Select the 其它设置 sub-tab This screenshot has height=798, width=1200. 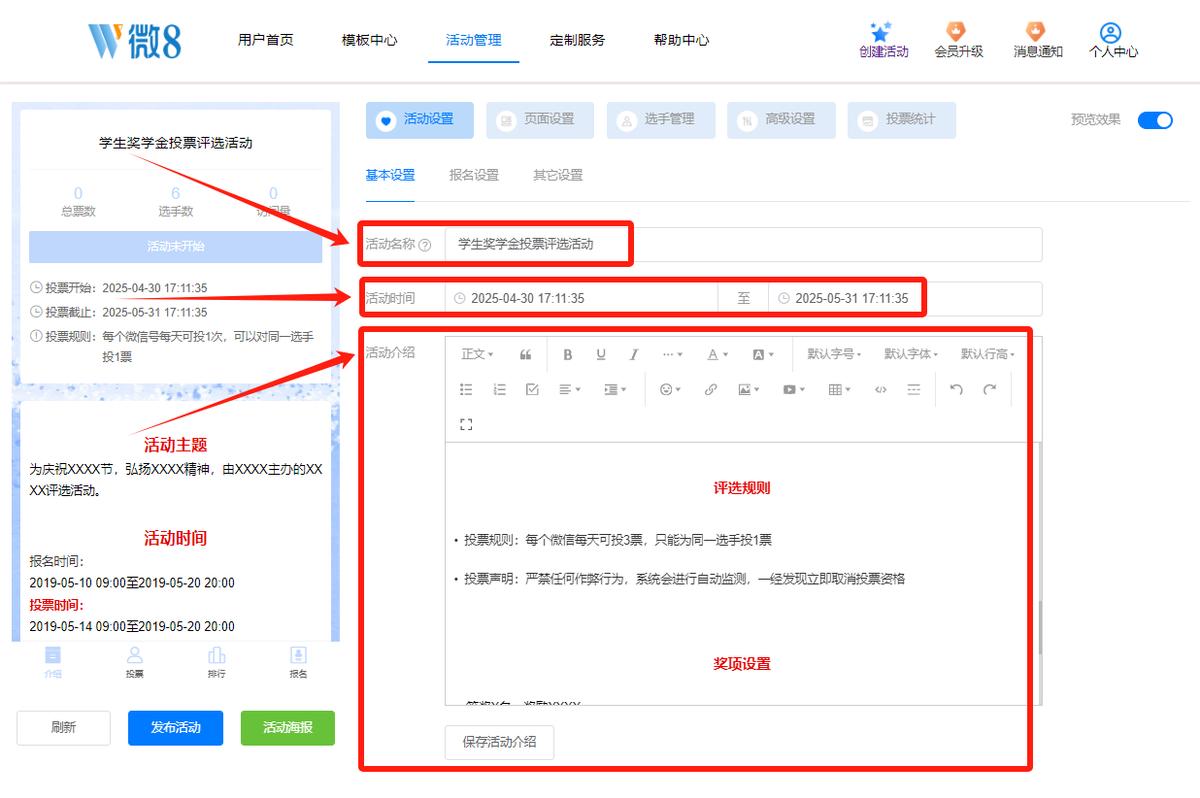coord(558,175)
